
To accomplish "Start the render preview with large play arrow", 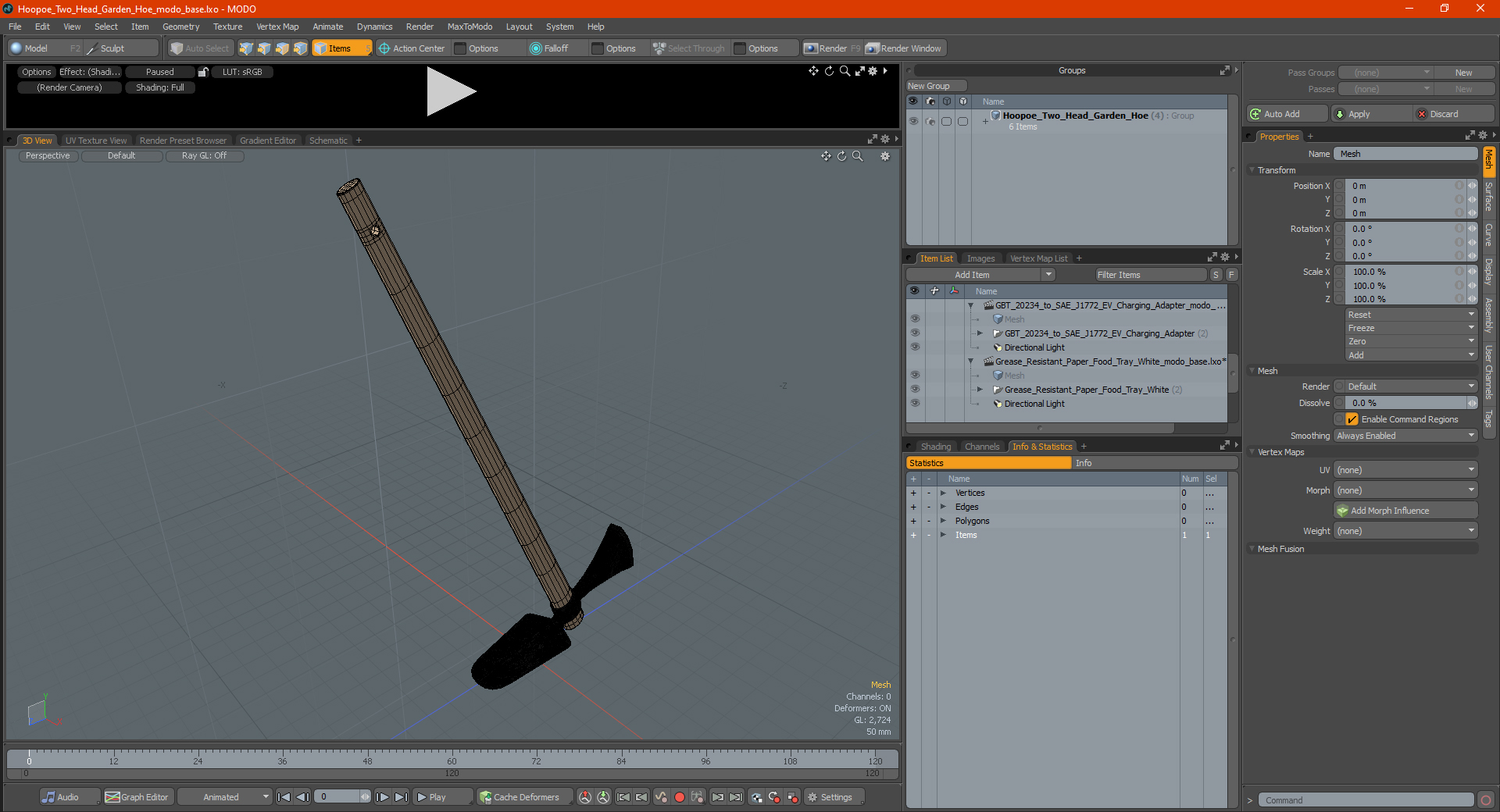I will pos(451,91).
